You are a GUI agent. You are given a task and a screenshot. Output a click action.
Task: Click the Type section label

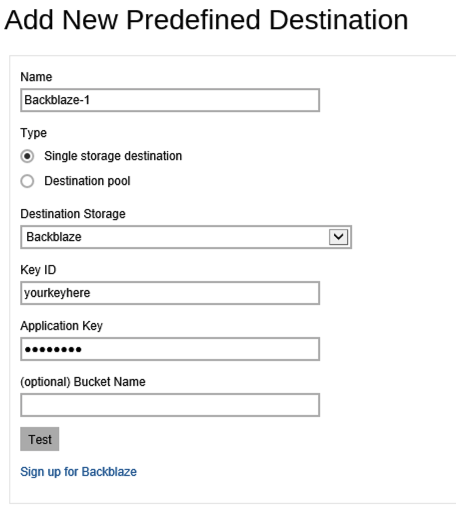coord(33,133)
